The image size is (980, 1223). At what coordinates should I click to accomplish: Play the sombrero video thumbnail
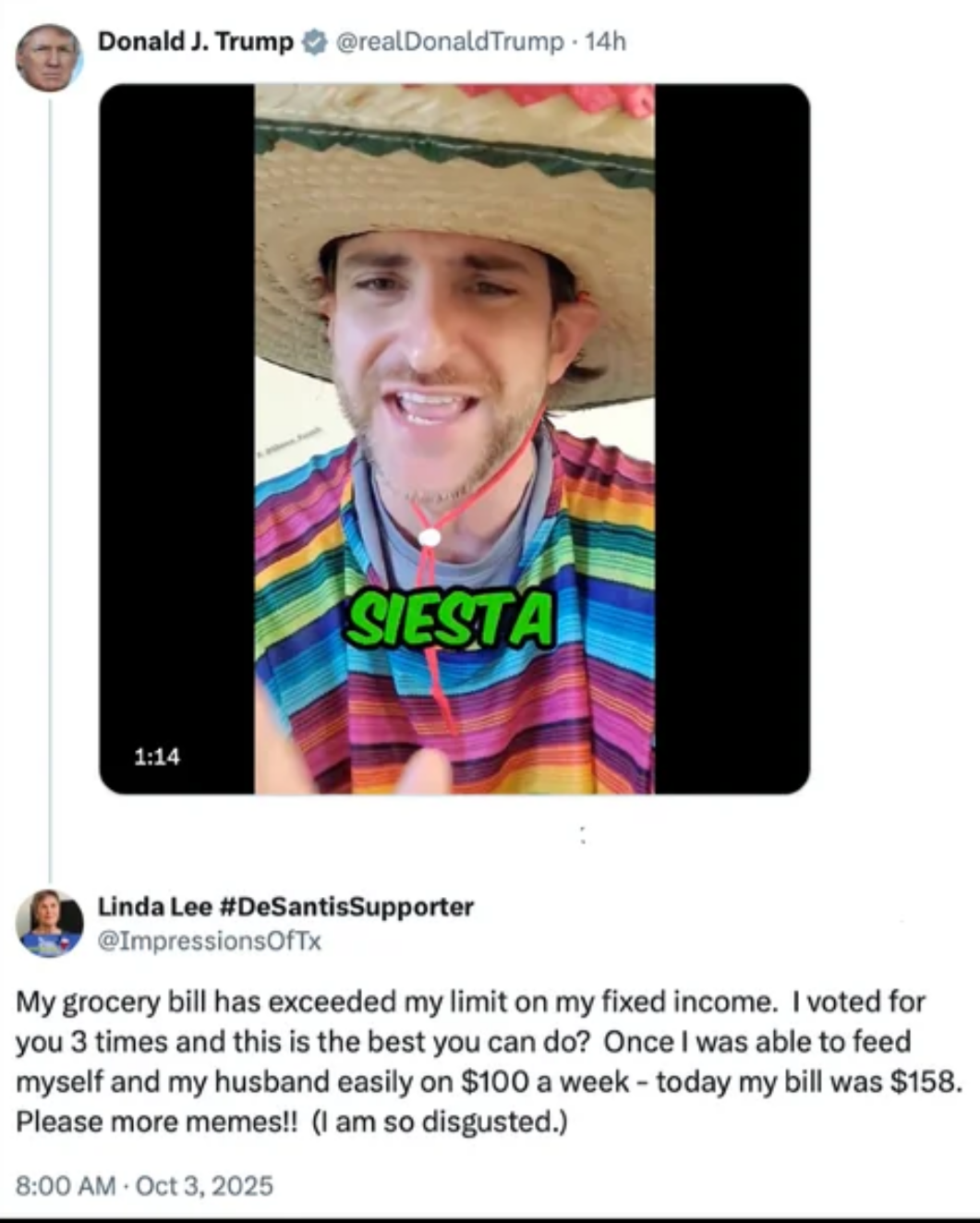(x=454, y=439)
